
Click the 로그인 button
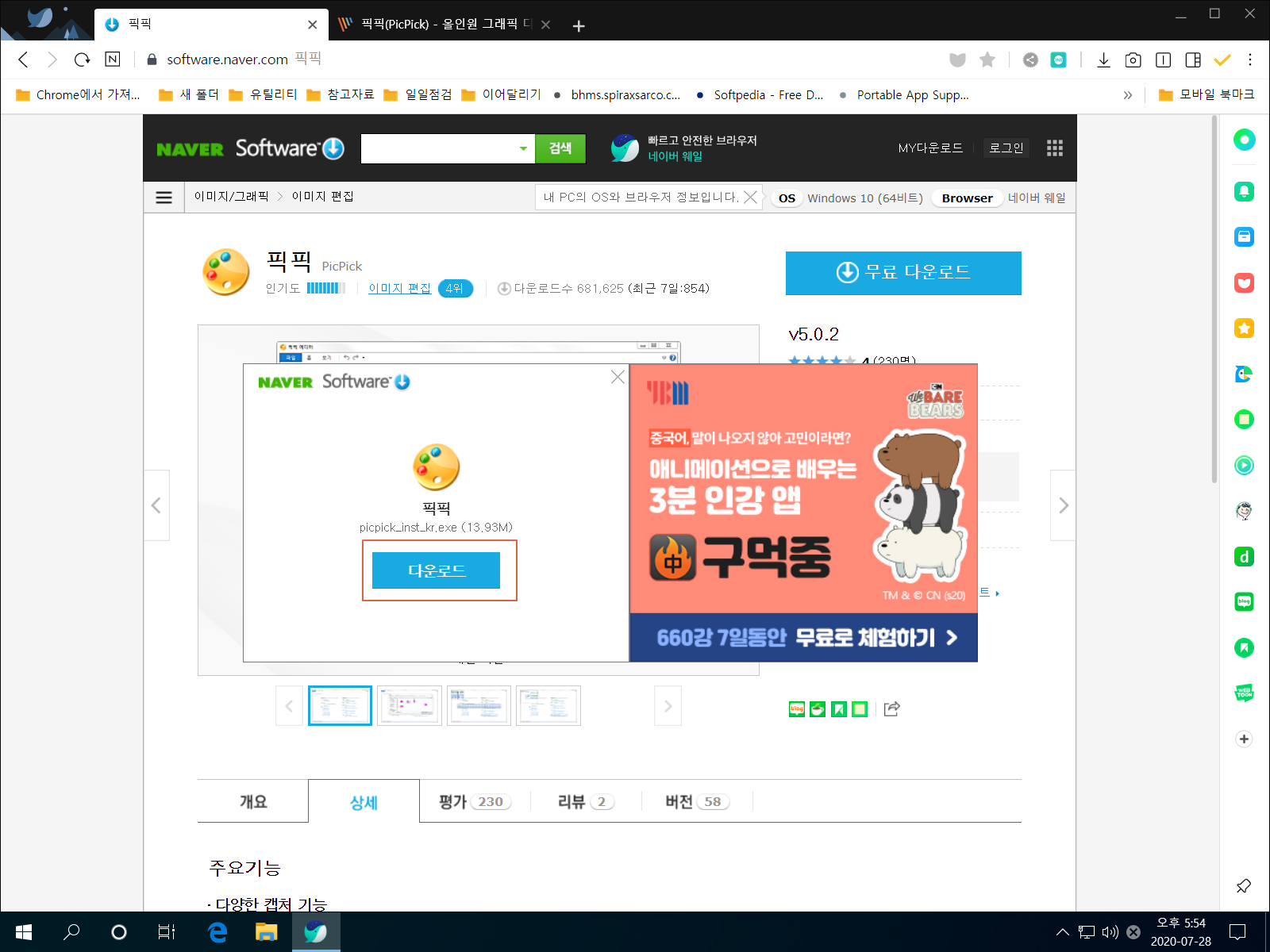click(x=1006, y=148)
